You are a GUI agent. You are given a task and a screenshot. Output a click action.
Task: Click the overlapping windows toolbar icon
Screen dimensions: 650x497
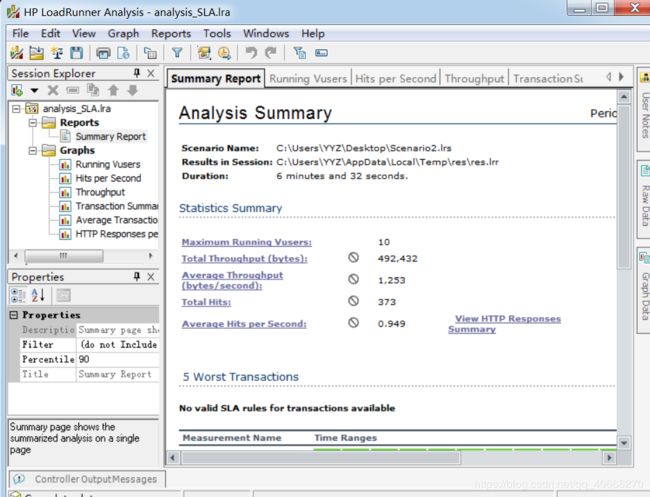click(x=150, y=53)
